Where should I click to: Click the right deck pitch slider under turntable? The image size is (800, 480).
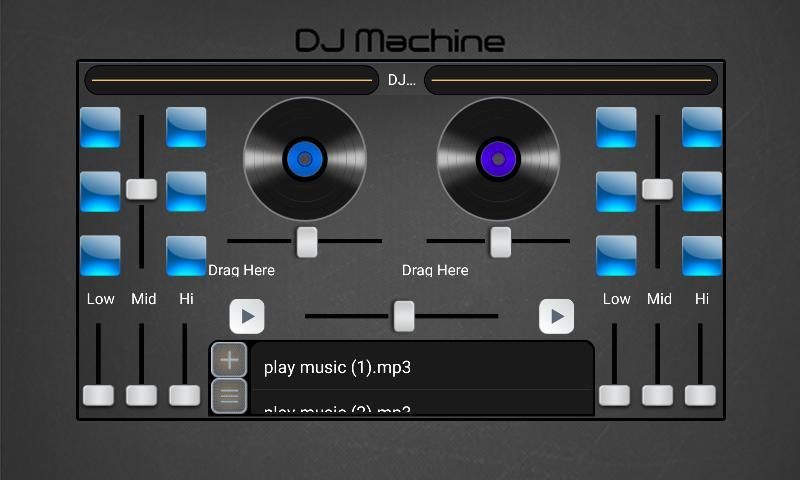pos(500,241)
